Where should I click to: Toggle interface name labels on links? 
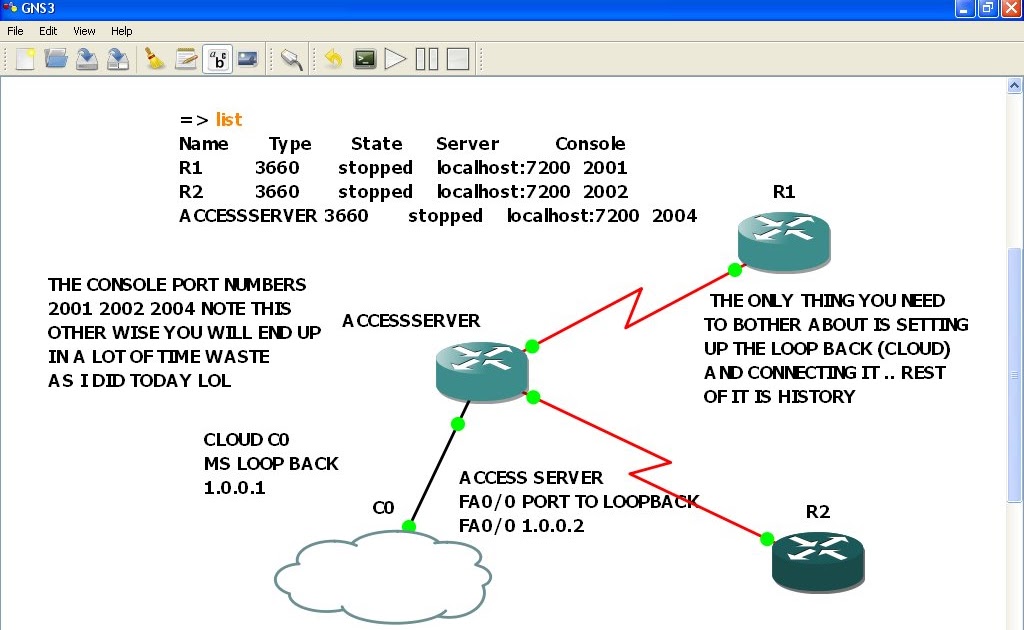(x=218, y=58)
